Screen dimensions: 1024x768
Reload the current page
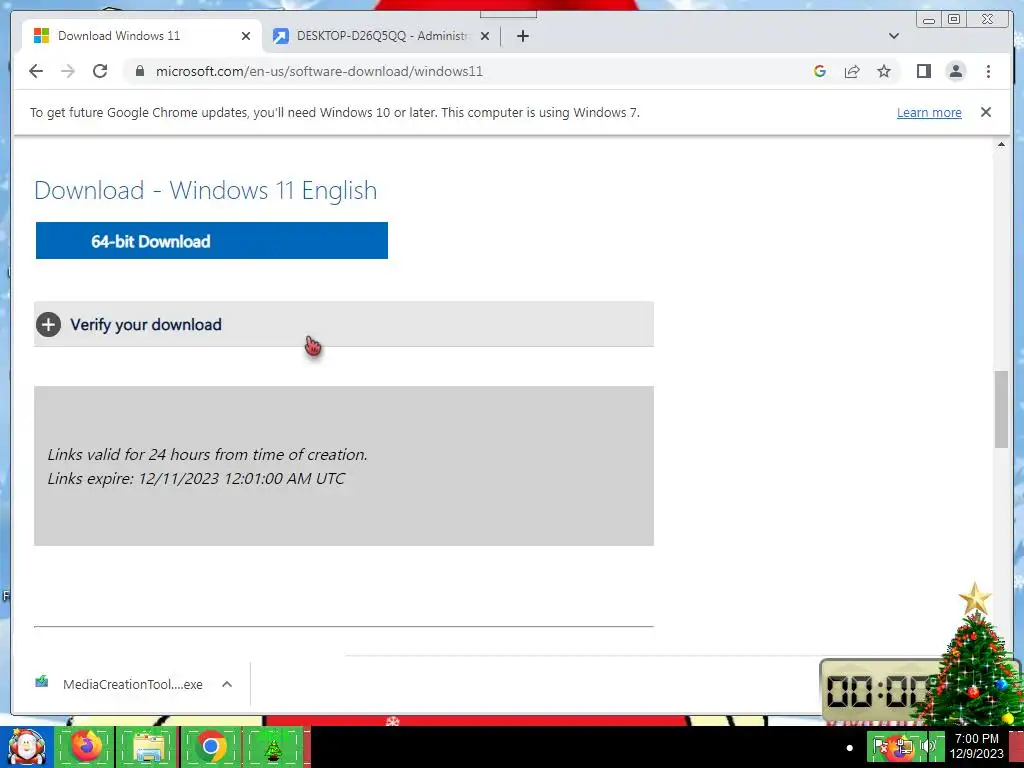[100, 71]
